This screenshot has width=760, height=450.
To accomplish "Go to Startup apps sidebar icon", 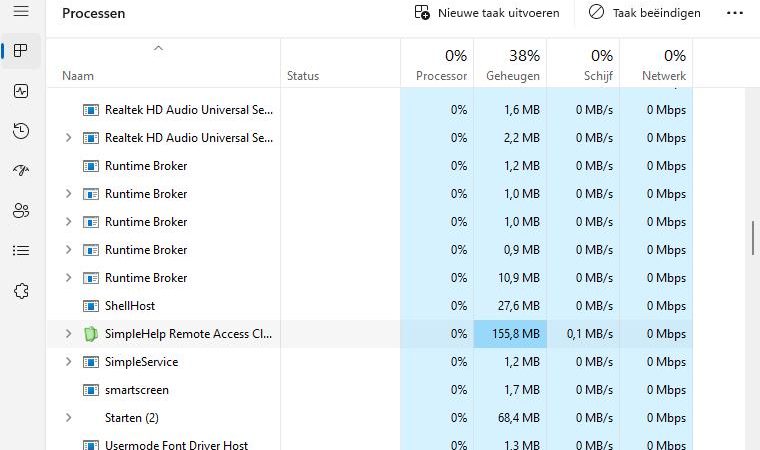I will tap(21, 171).
